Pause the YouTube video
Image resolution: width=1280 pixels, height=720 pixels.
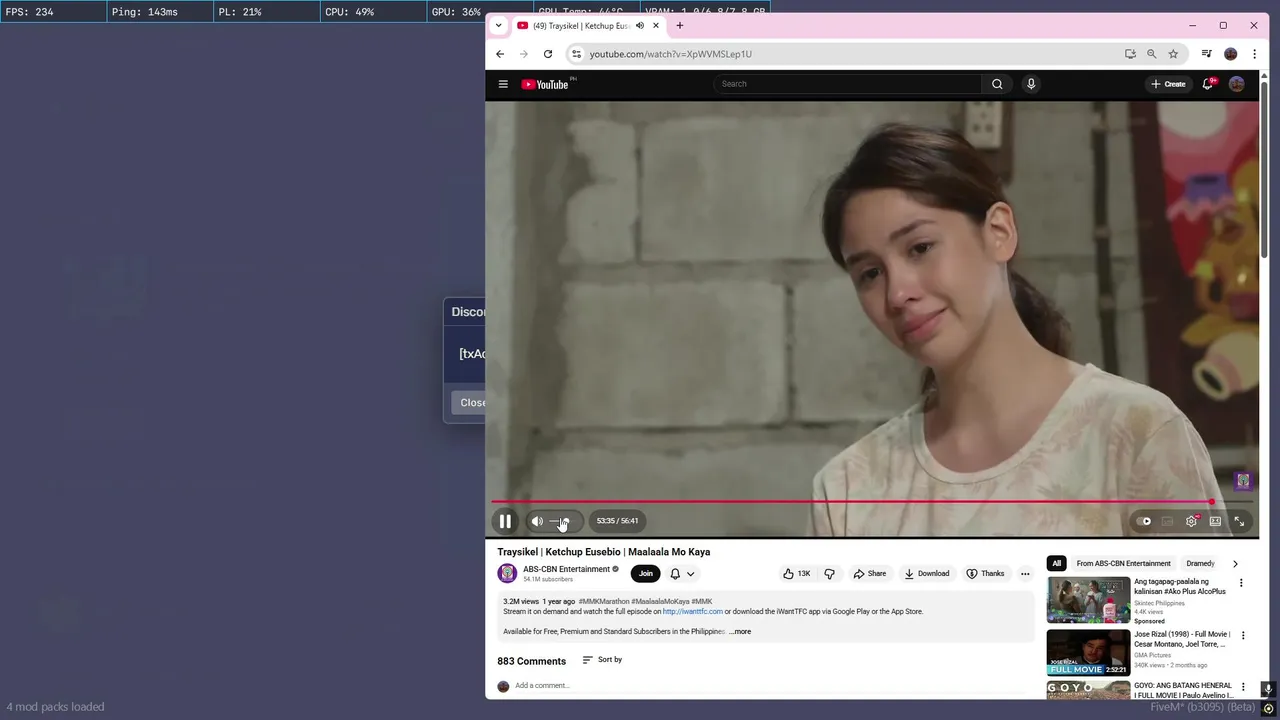pos(505,521)
